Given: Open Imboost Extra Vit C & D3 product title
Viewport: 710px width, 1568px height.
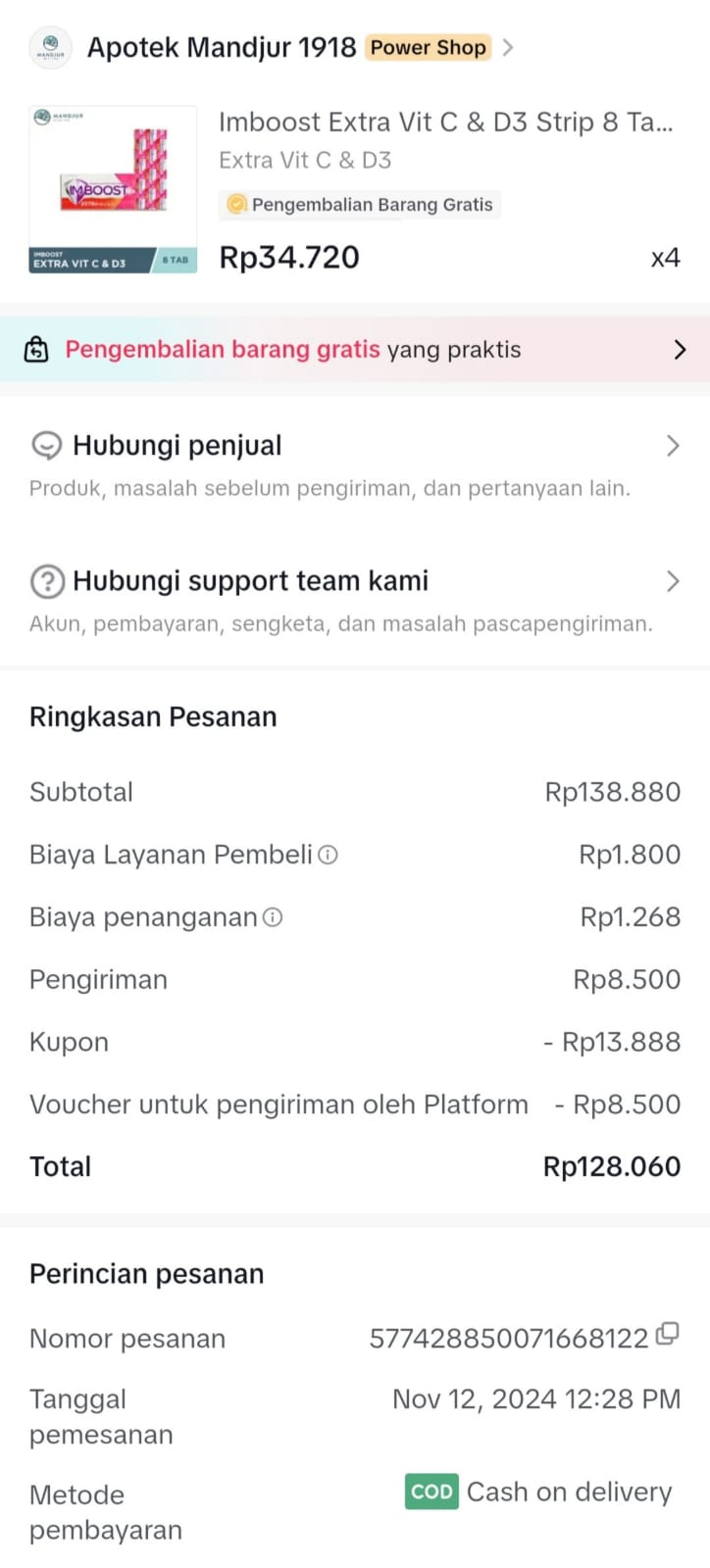Looking at the screenshot, I should (x=445, y=122).
